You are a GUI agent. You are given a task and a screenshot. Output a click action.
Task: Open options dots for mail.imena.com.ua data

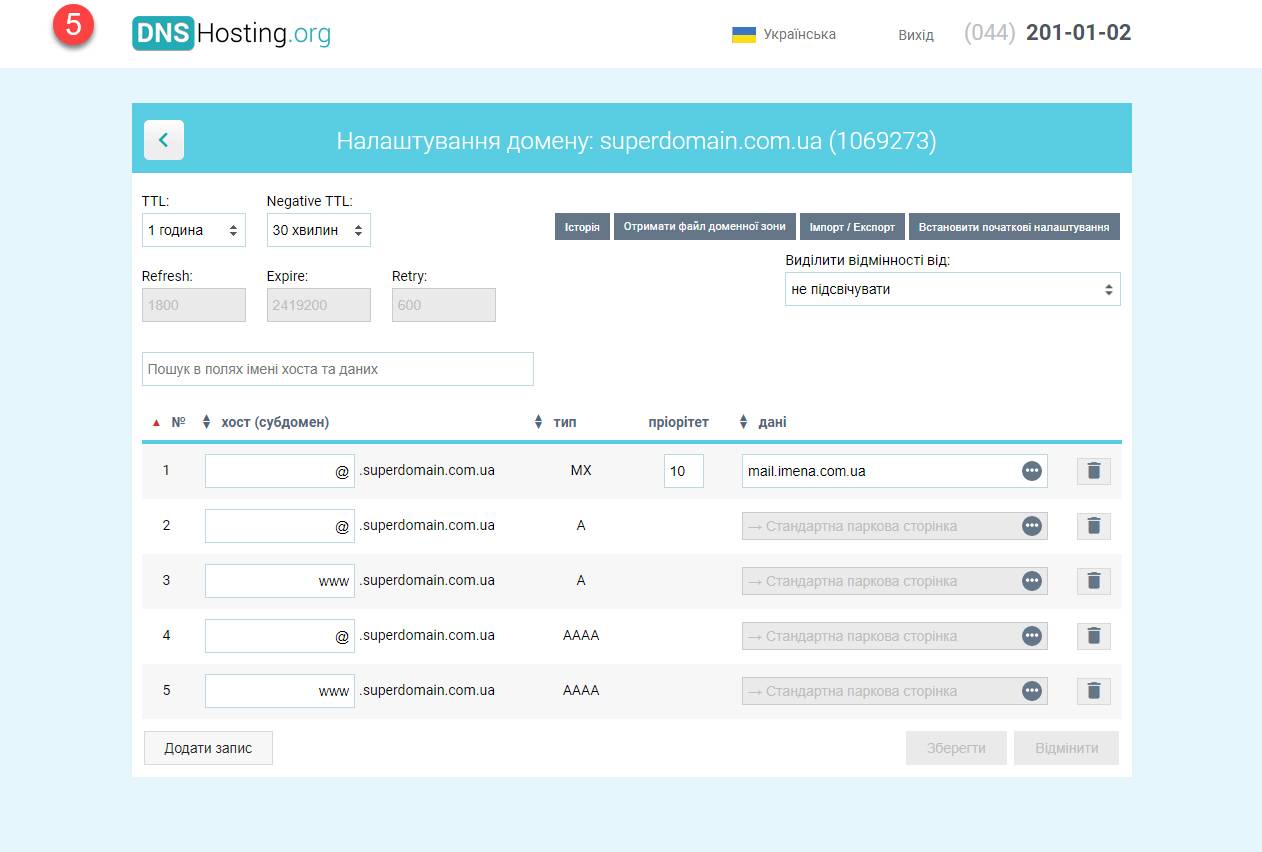(1032, 471)
